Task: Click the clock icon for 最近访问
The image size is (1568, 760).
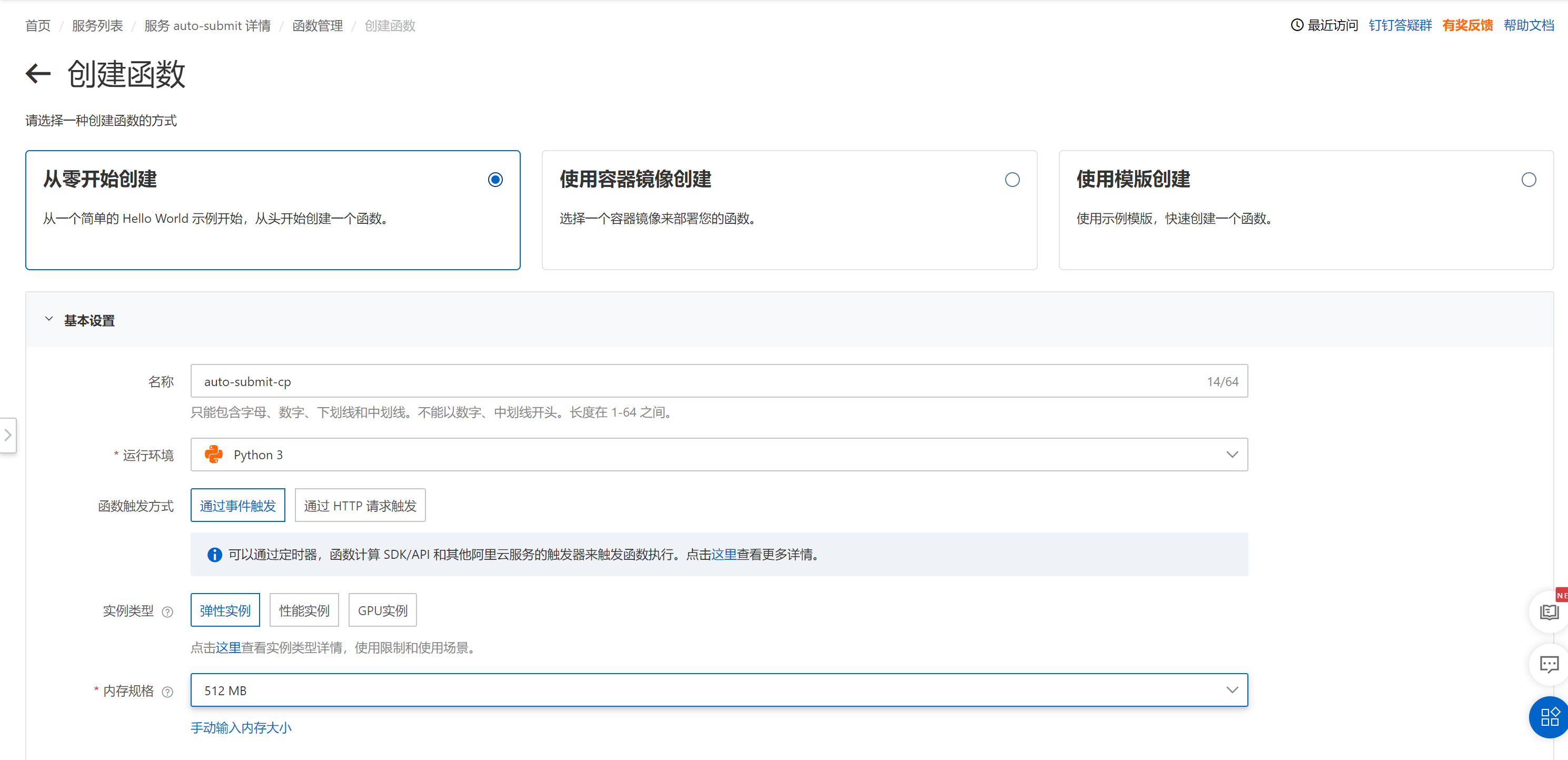Action: tap(1297, 25)
